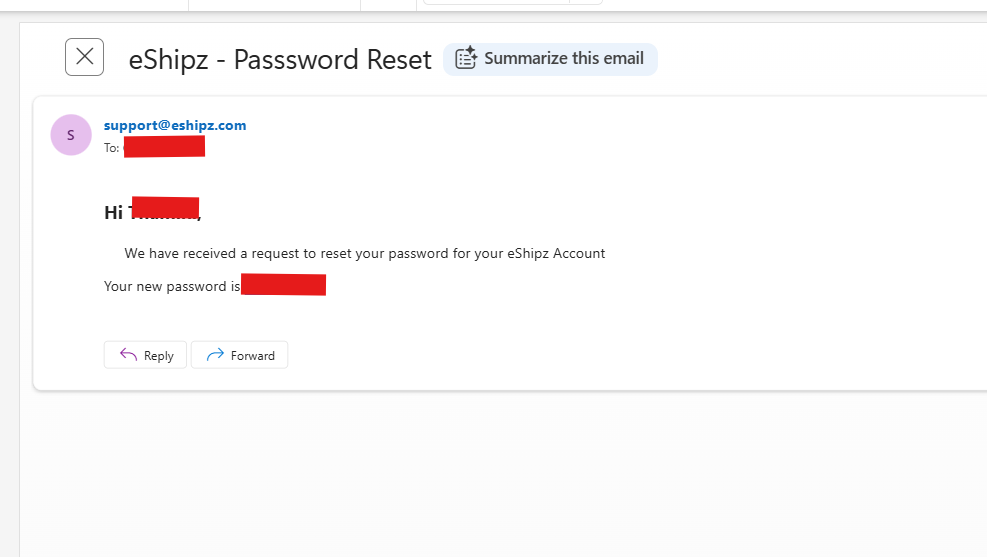The width and height of the screenshot is (987, 557).
Task: Click the text 'Your new password is'
Action: 172,286
